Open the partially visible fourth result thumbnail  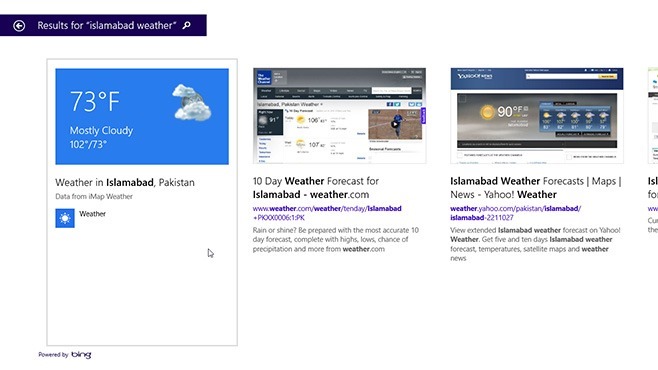pos(653,115)
